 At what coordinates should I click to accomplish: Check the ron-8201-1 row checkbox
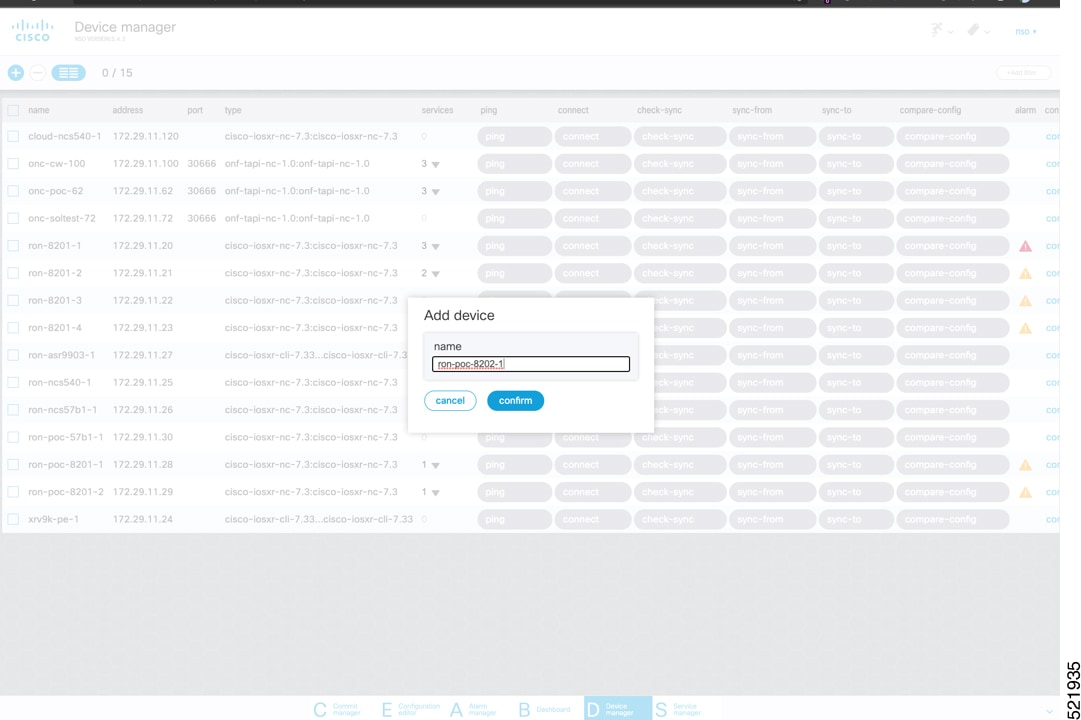13,246
